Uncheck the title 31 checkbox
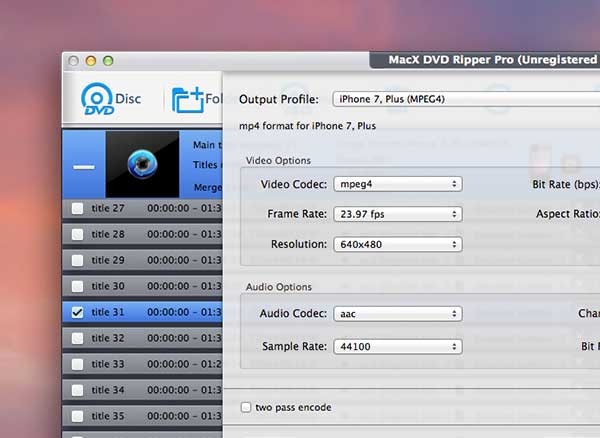600x438 pixels. 77,312
